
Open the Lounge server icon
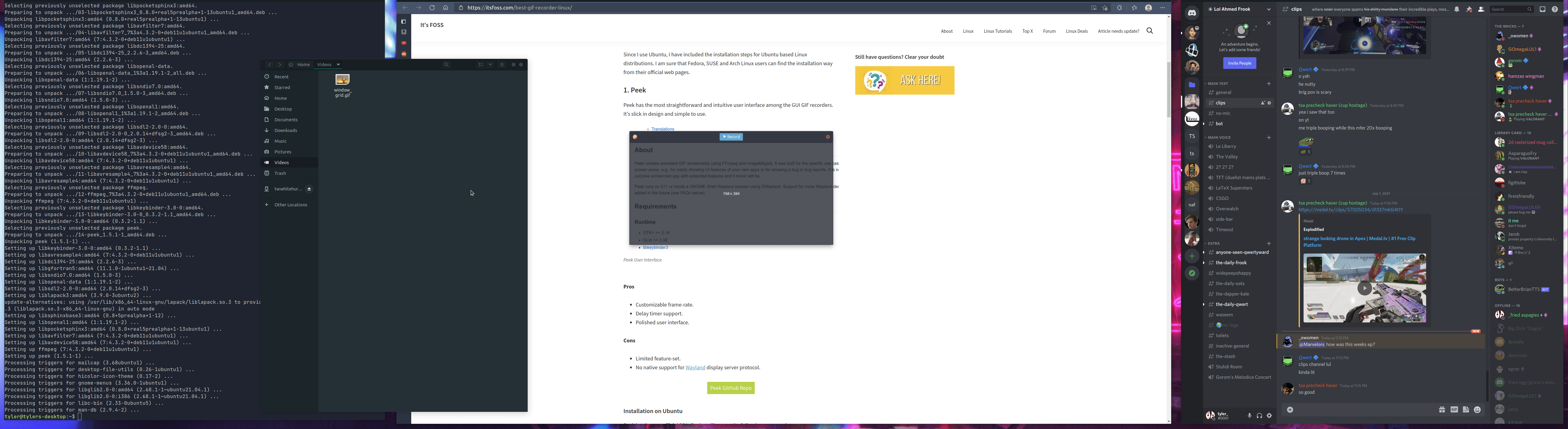(1192, 119)
